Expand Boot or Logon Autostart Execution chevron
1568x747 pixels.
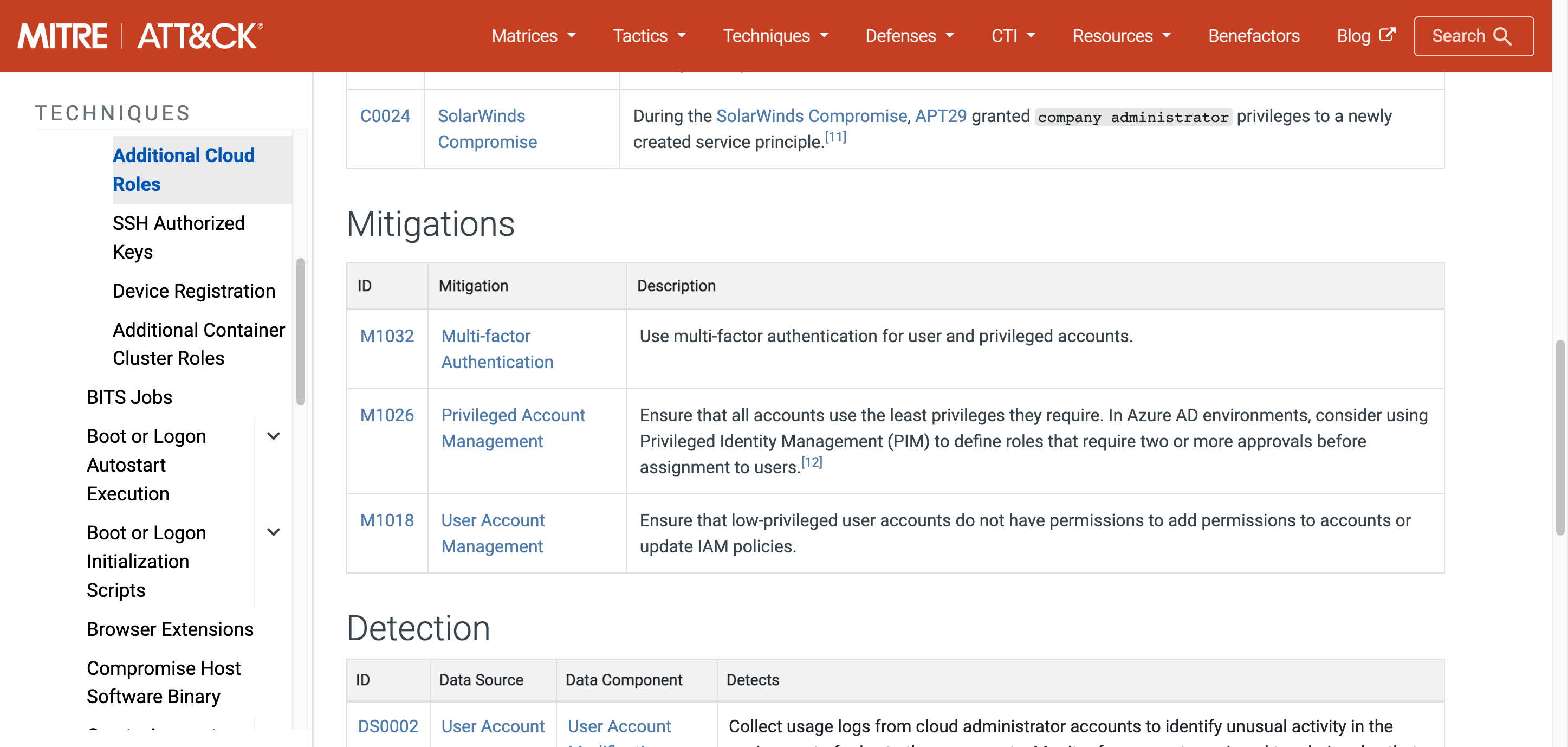274,436
